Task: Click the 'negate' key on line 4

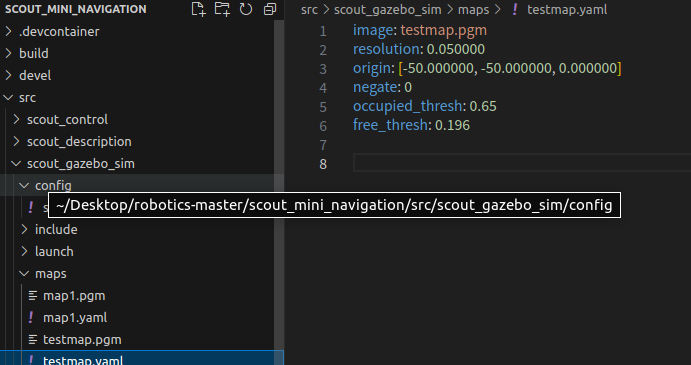Action: (x=375, y=87)
